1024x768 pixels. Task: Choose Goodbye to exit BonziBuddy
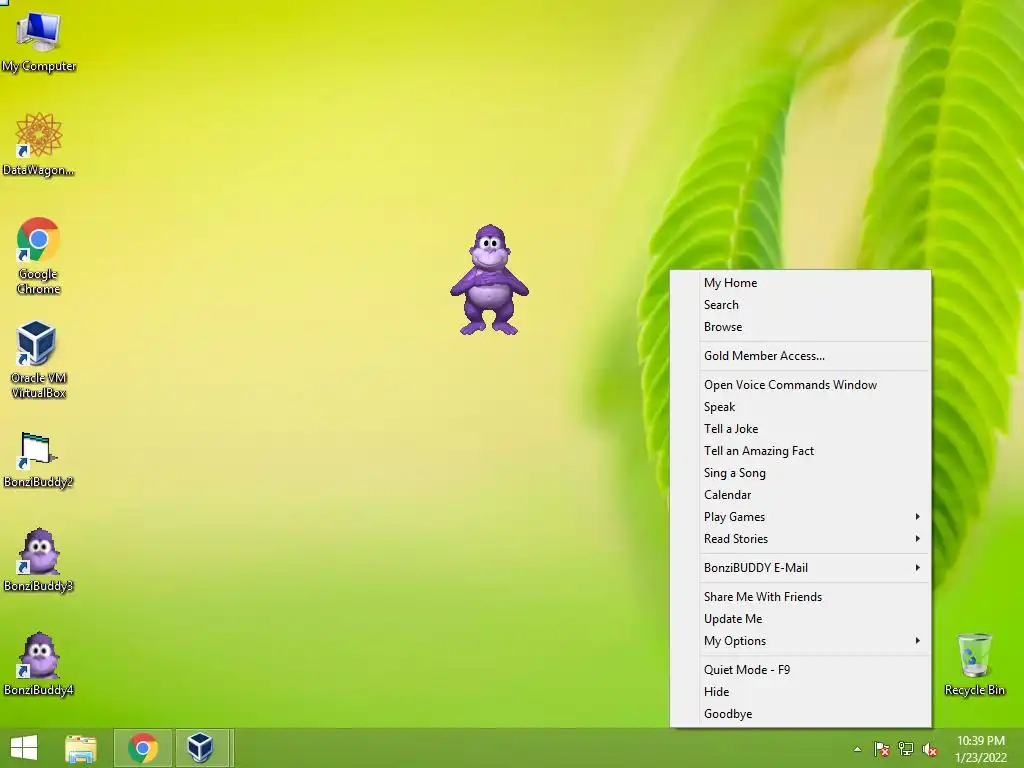coord(801,714)
